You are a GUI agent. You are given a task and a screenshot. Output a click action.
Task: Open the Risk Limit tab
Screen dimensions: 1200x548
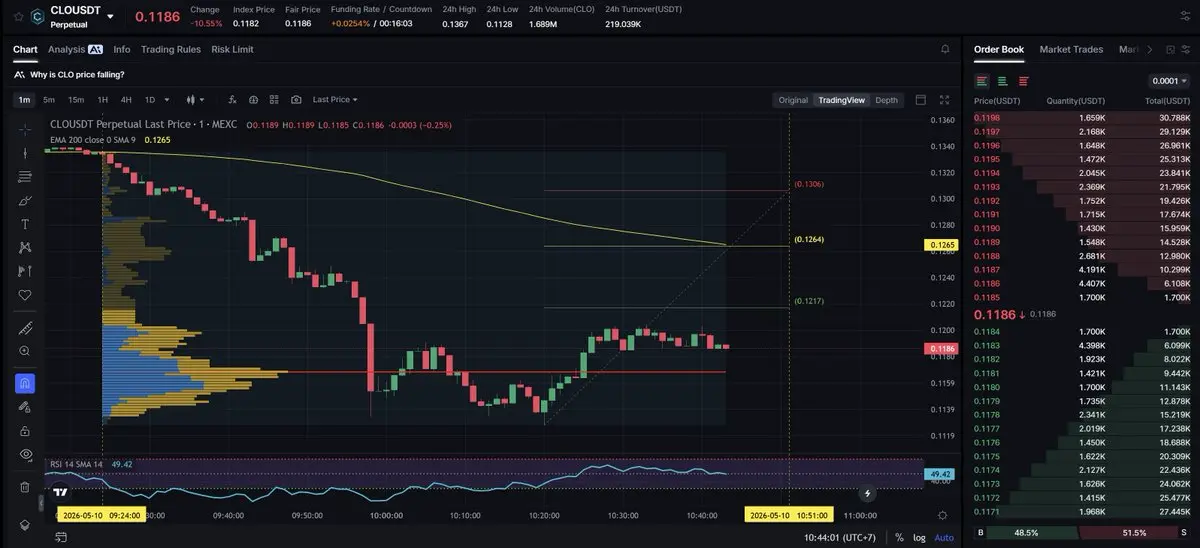pyautogui.click(x=232, y=49)
